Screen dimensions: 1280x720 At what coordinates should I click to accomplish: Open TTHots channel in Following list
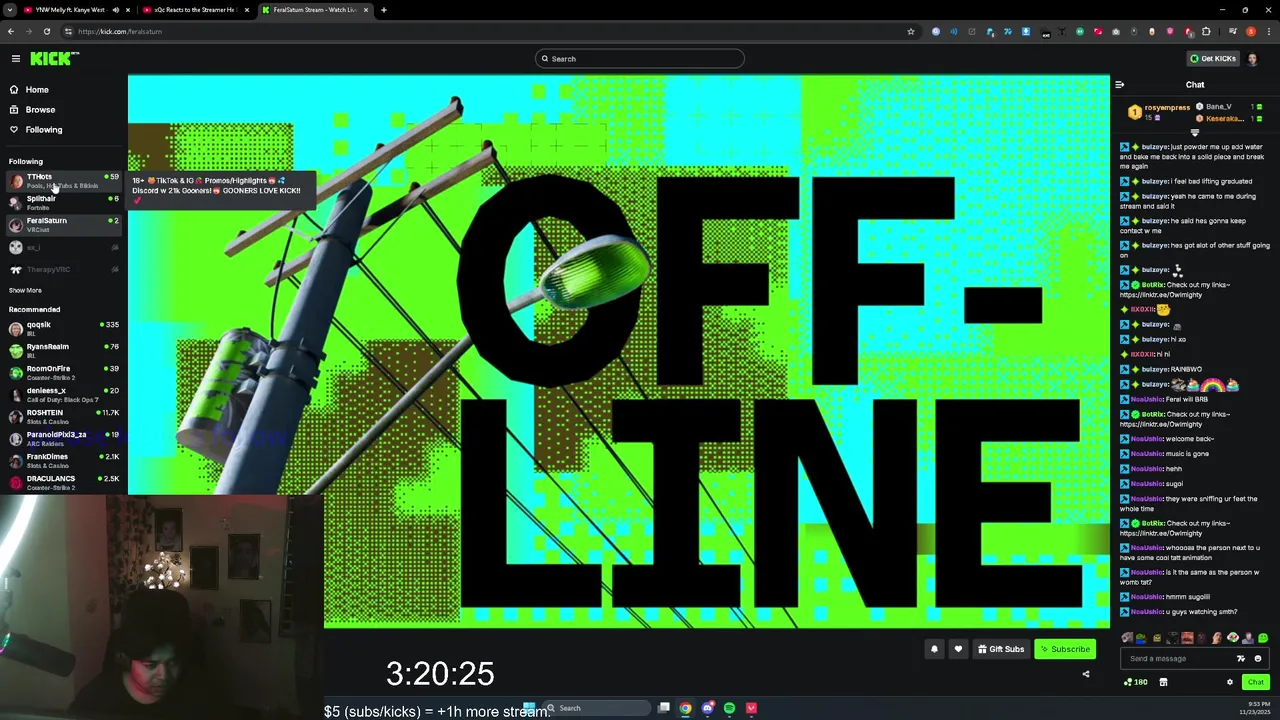pyautogui.click(x=63, y=181)
